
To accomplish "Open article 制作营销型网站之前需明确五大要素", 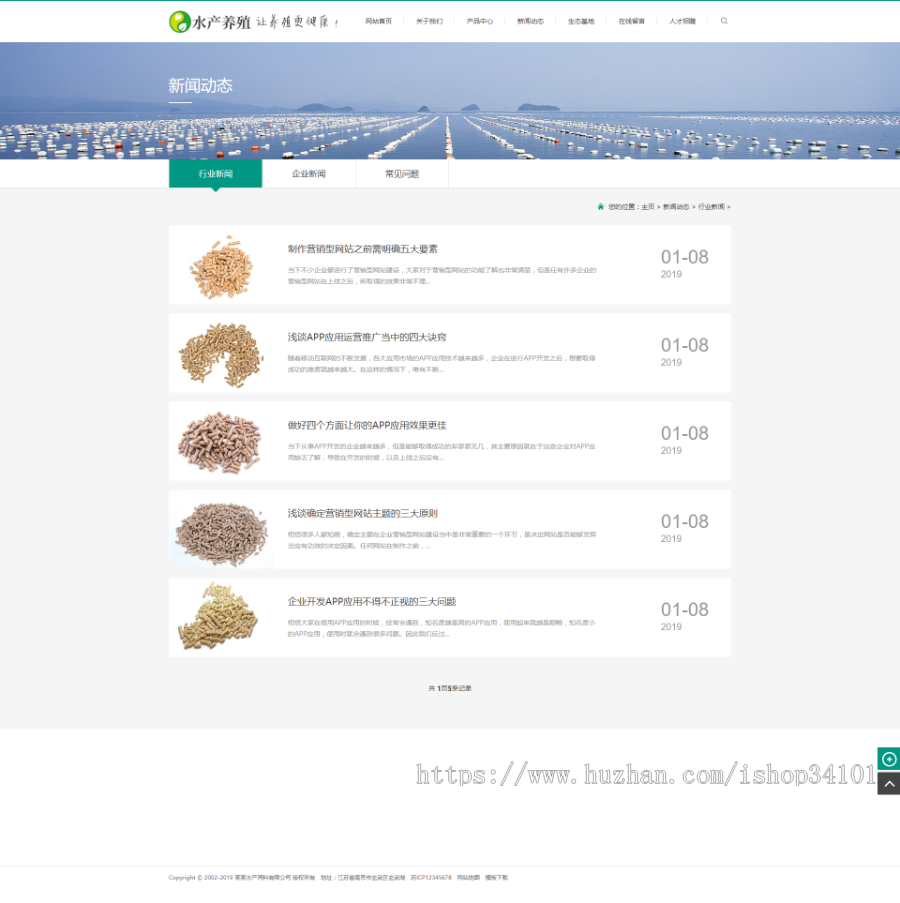I will click(x=362, y=249).
